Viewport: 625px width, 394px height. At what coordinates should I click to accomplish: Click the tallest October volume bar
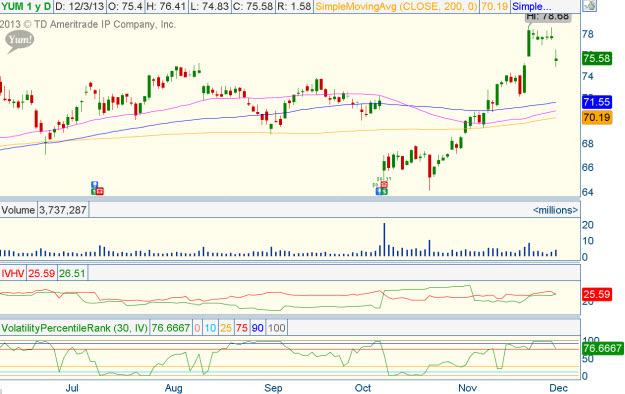point(385,239)
